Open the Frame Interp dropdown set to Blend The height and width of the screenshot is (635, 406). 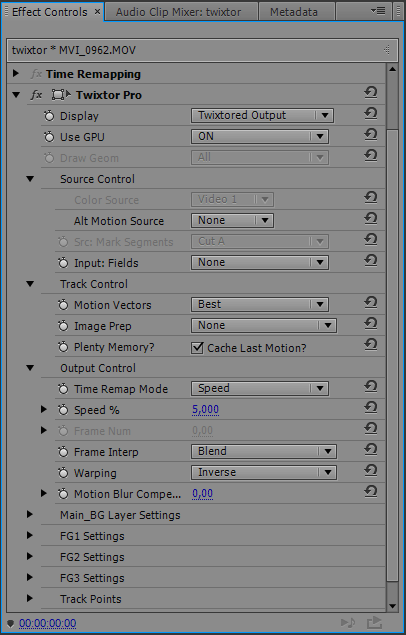(x=264, y=452)
